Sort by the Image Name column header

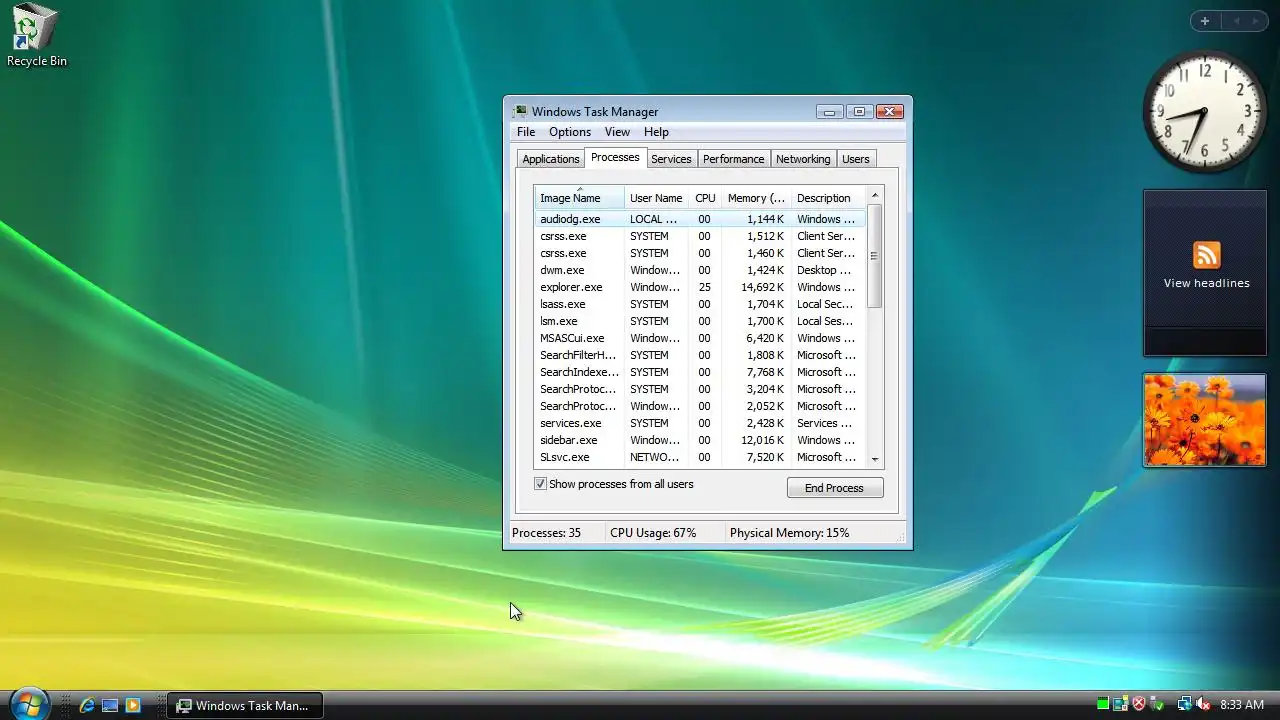click(x=579, y=198)
